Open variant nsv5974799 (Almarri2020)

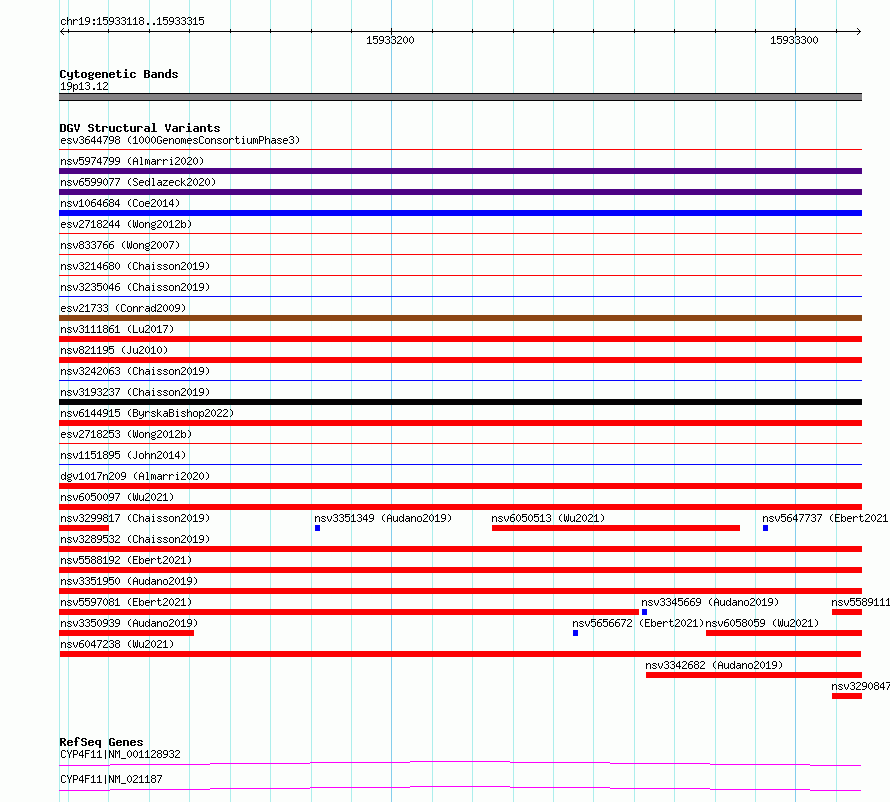point(132,161)
